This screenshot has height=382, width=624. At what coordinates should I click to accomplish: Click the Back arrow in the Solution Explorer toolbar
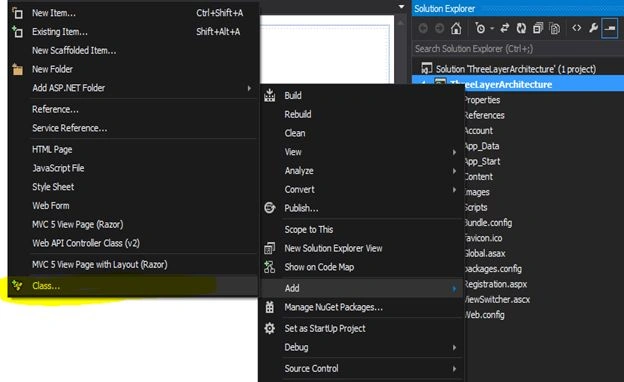click(423, 28)
